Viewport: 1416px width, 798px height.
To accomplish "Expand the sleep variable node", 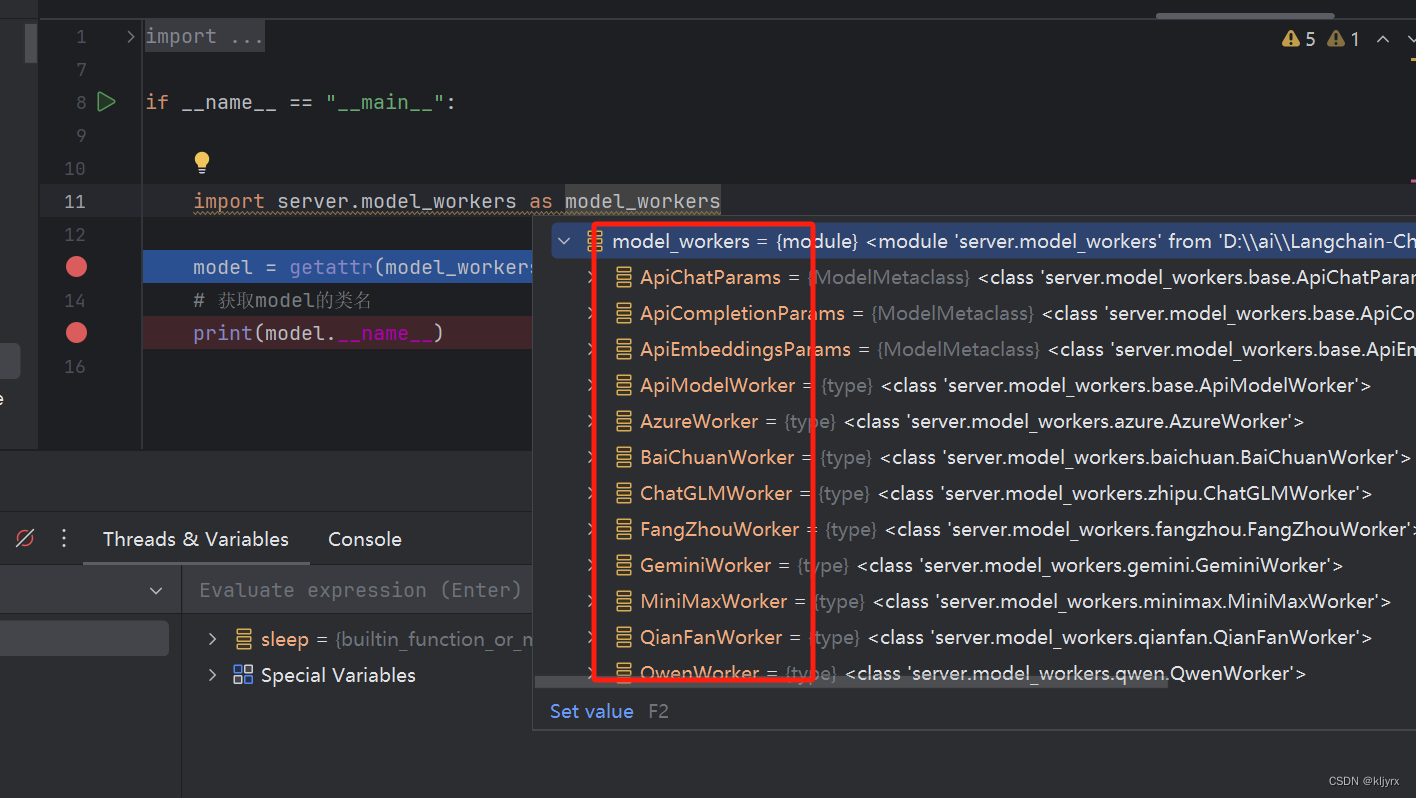I will (x=212, y=638).
